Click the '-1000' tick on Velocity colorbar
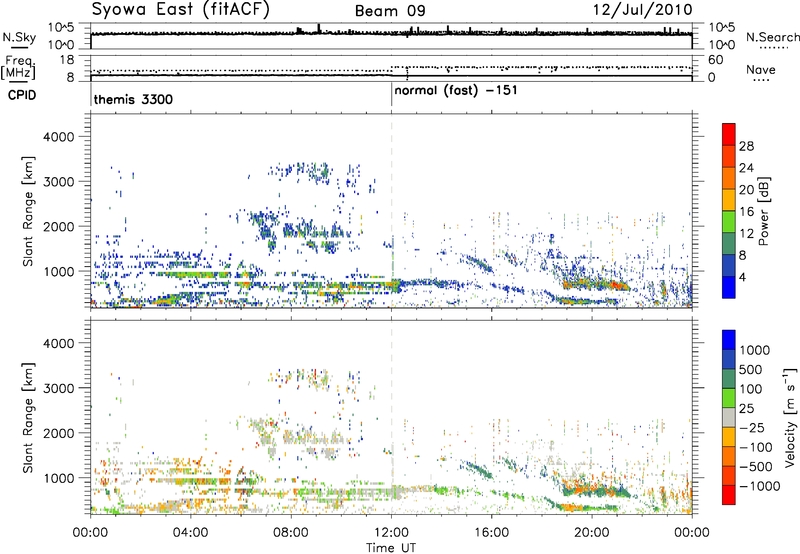 pyautogui.click(x=759, y=486)
